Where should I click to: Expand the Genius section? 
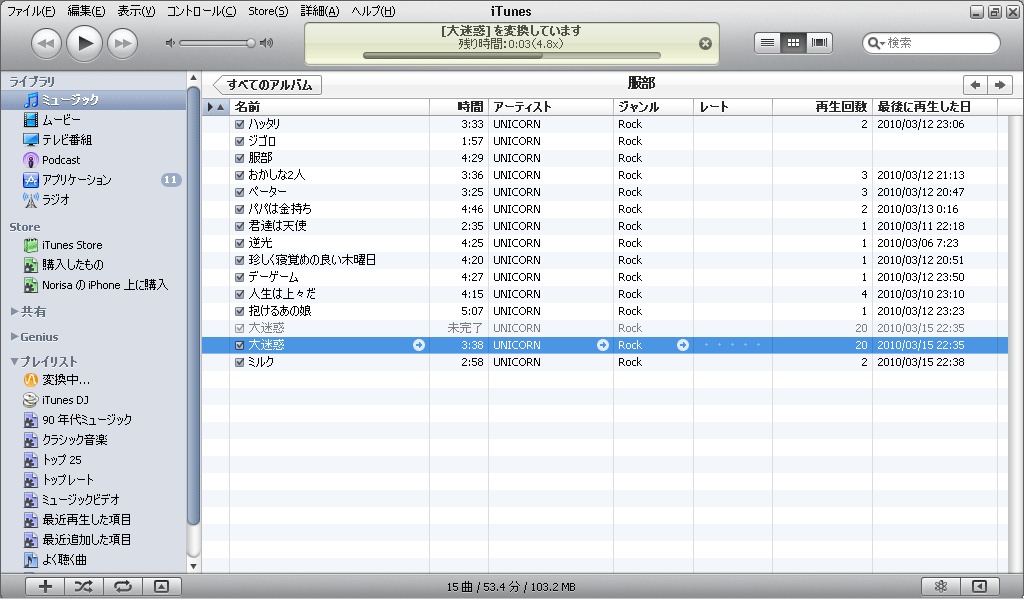tap(14, 336)
